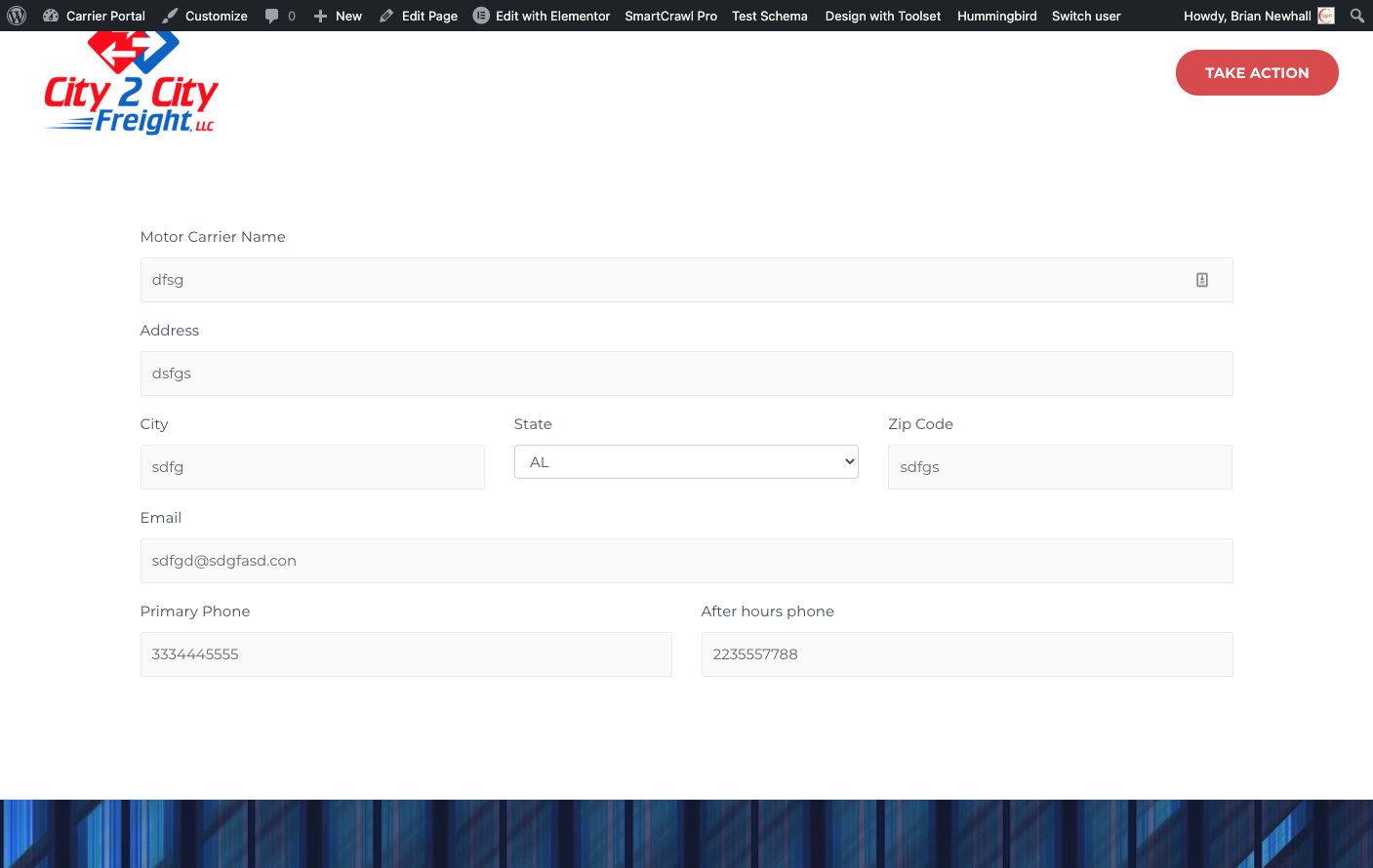Click the After hours phone label
Screen dimensions: 1373x868
(768, 612)
